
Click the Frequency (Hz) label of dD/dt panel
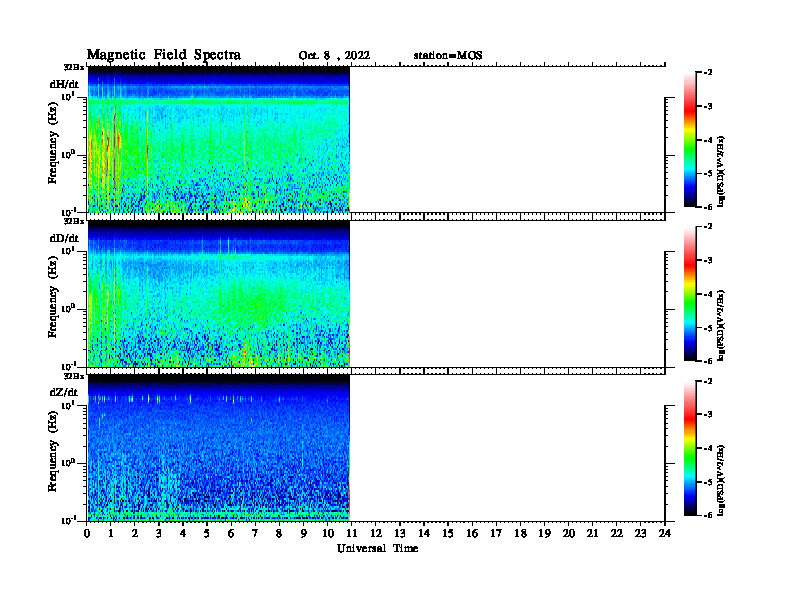pos(53,297)
